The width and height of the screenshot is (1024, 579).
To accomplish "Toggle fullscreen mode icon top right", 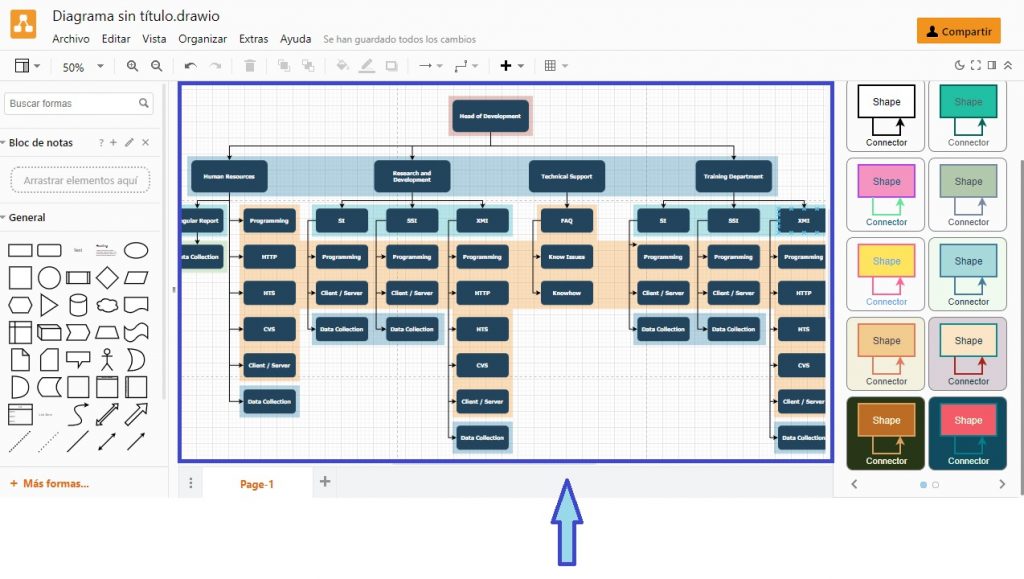I will pos(975,65).
